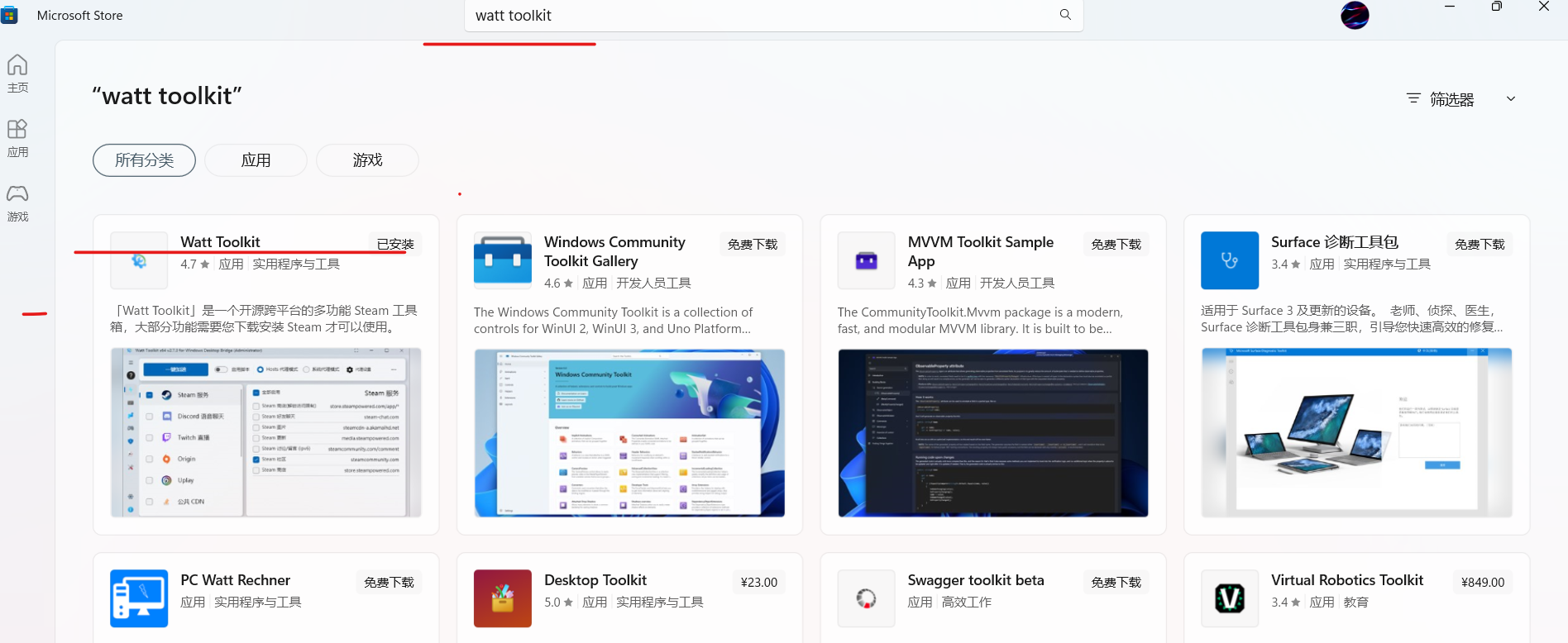Open the 主页 (Home) sidebar icon
The image size is (1568, 643).
[17, 73]
